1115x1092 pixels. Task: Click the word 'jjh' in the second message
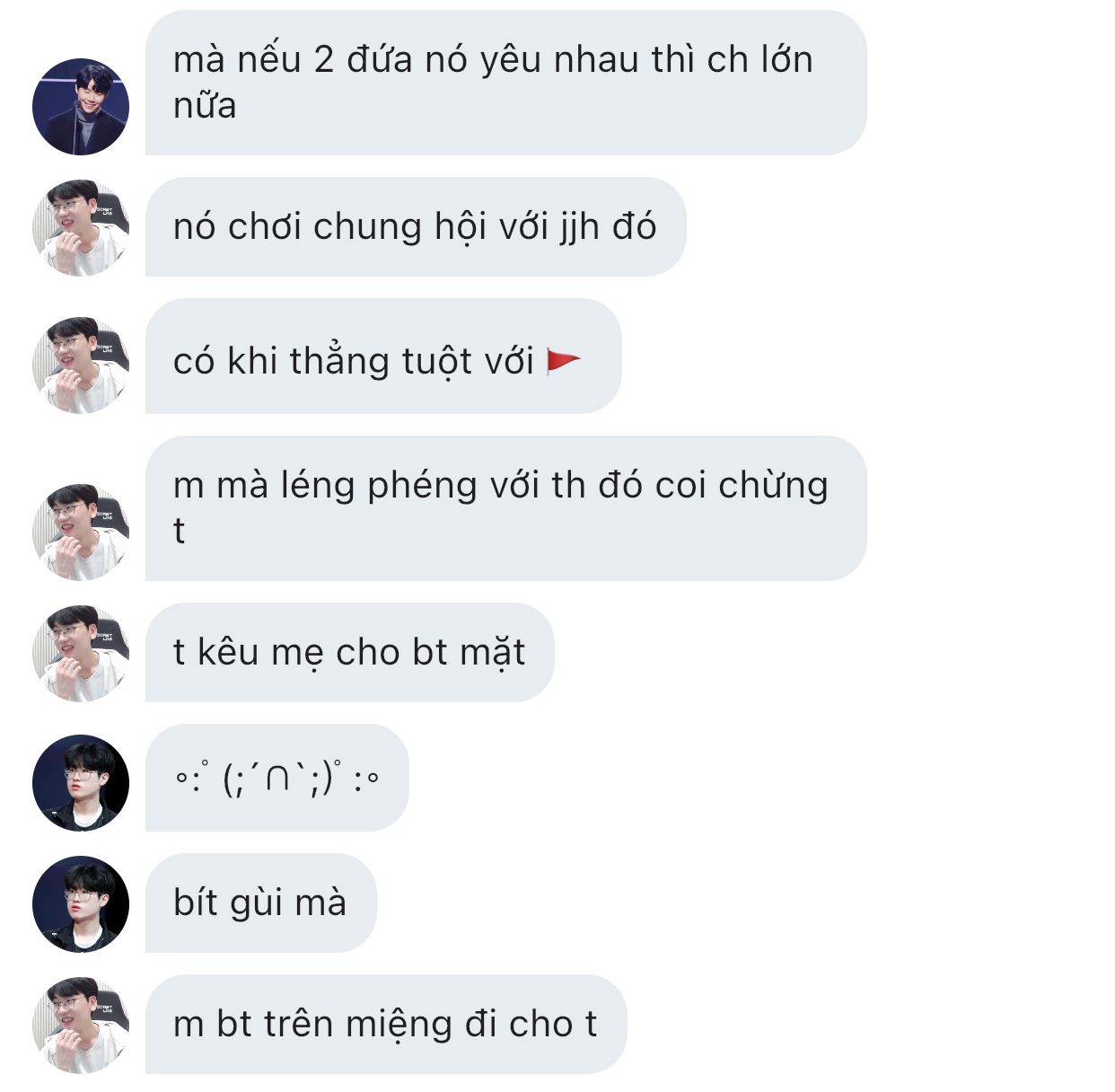579,228
